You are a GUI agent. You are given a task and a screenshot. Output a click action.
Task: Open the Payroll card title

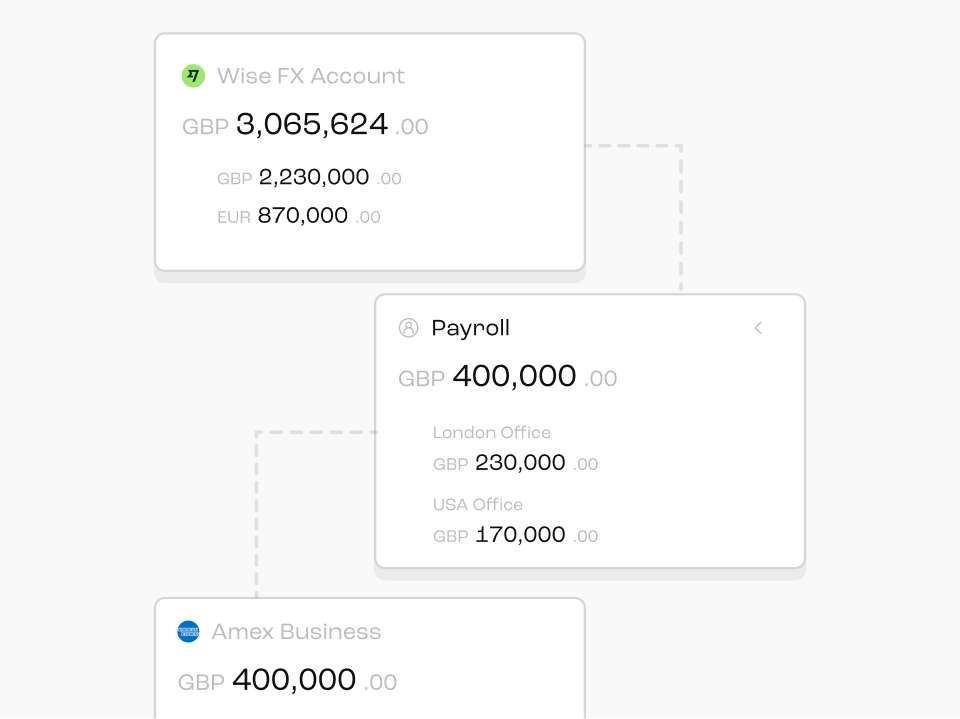[x=470, y=328]
